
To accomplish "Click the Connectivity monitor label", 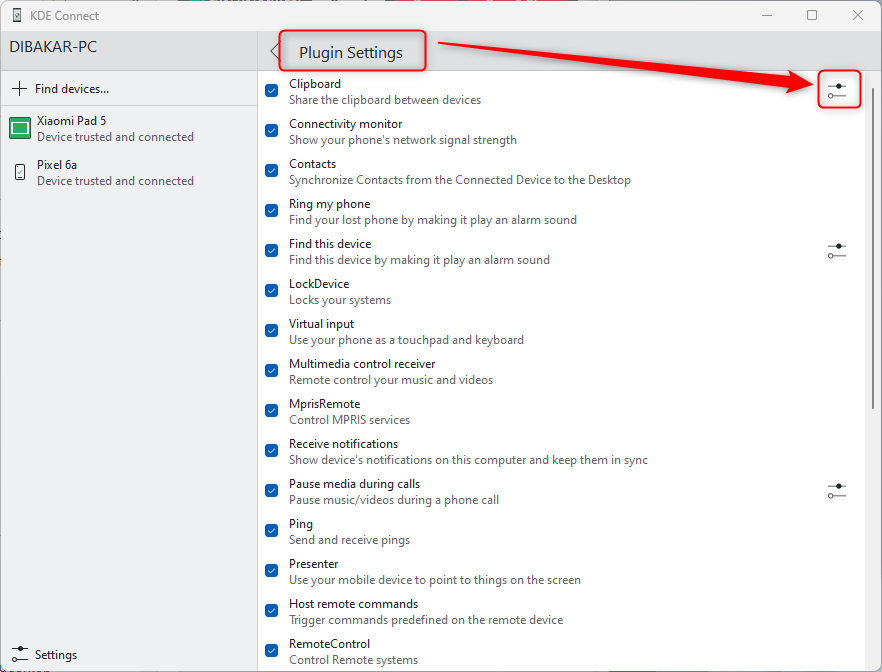I will point(345,124).
